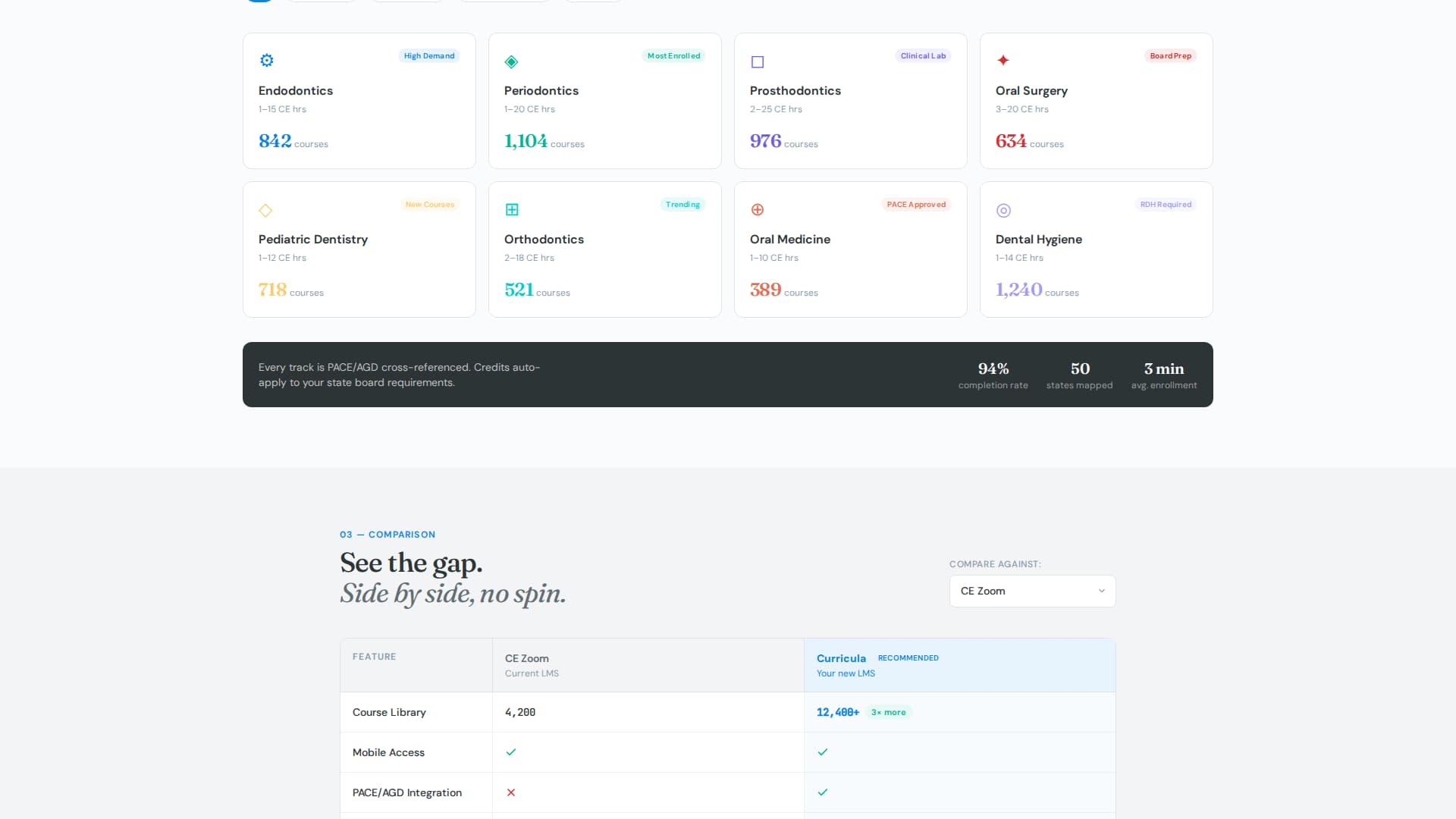Screen dimensions: 1456x819
Task: Click the Pediatric Dentistry diamond outline icon
Action: (x=265, y=210)
